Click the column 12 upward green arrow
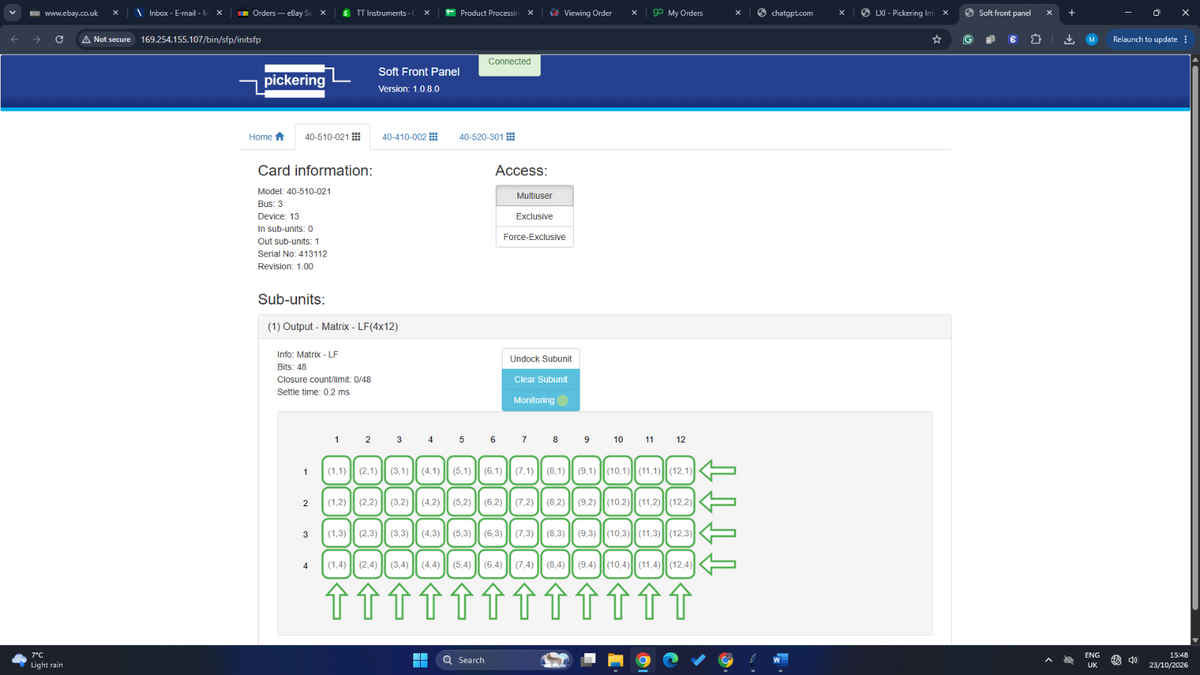 pyautogui.click(x=681, y=600)
